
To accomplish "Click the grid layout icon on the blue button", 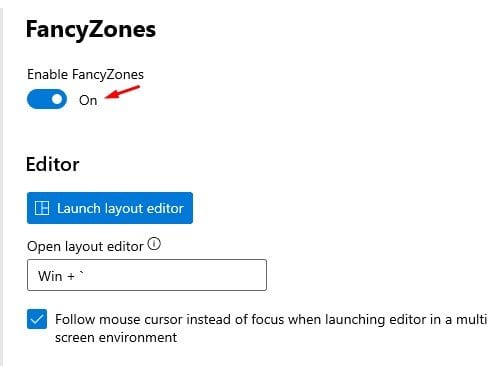I will pyautogui.click(x=42, y=208).
